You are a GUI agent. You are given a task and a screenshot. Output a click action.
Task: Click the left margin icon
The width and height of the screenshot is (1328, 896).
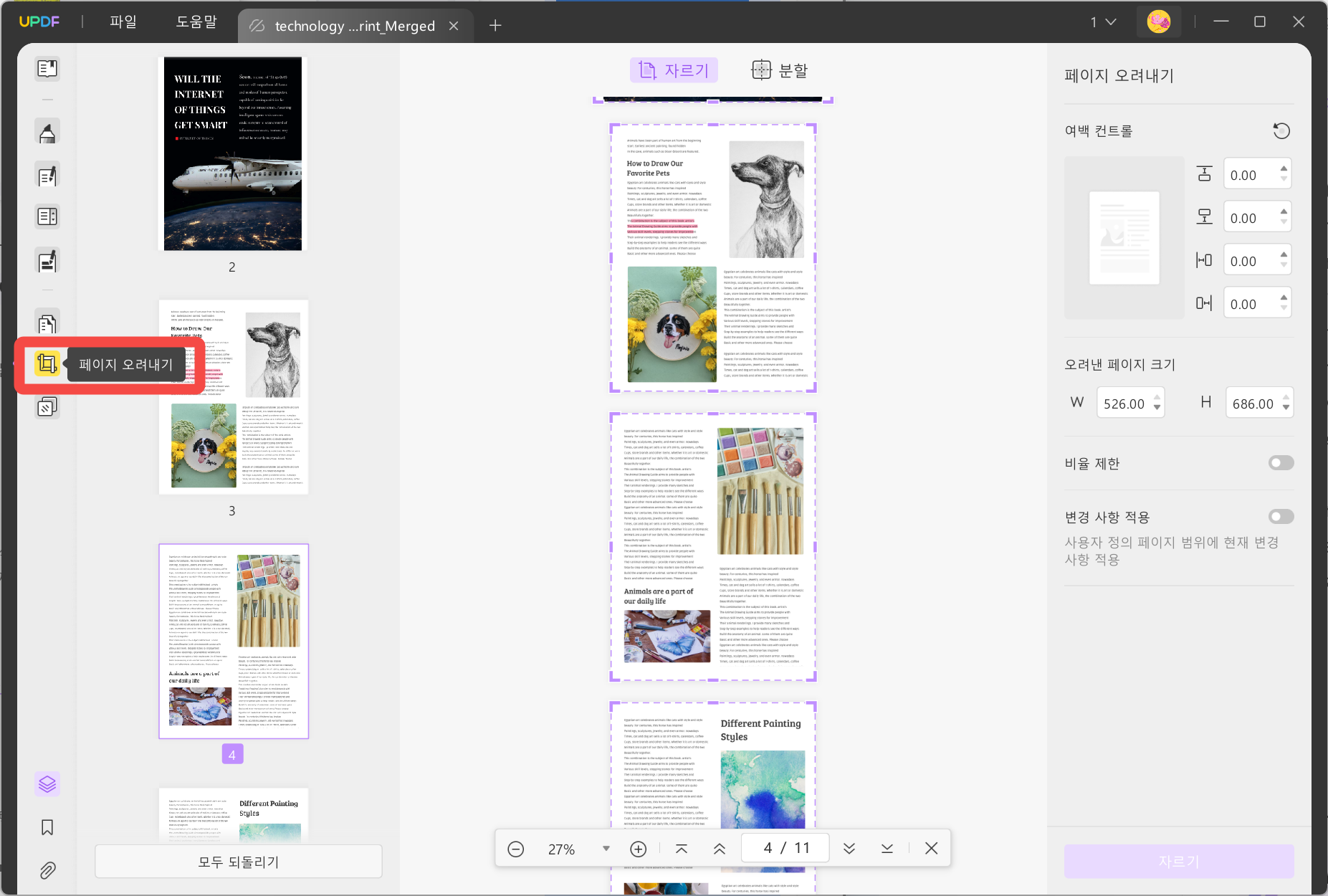(x=1204, y=260)
